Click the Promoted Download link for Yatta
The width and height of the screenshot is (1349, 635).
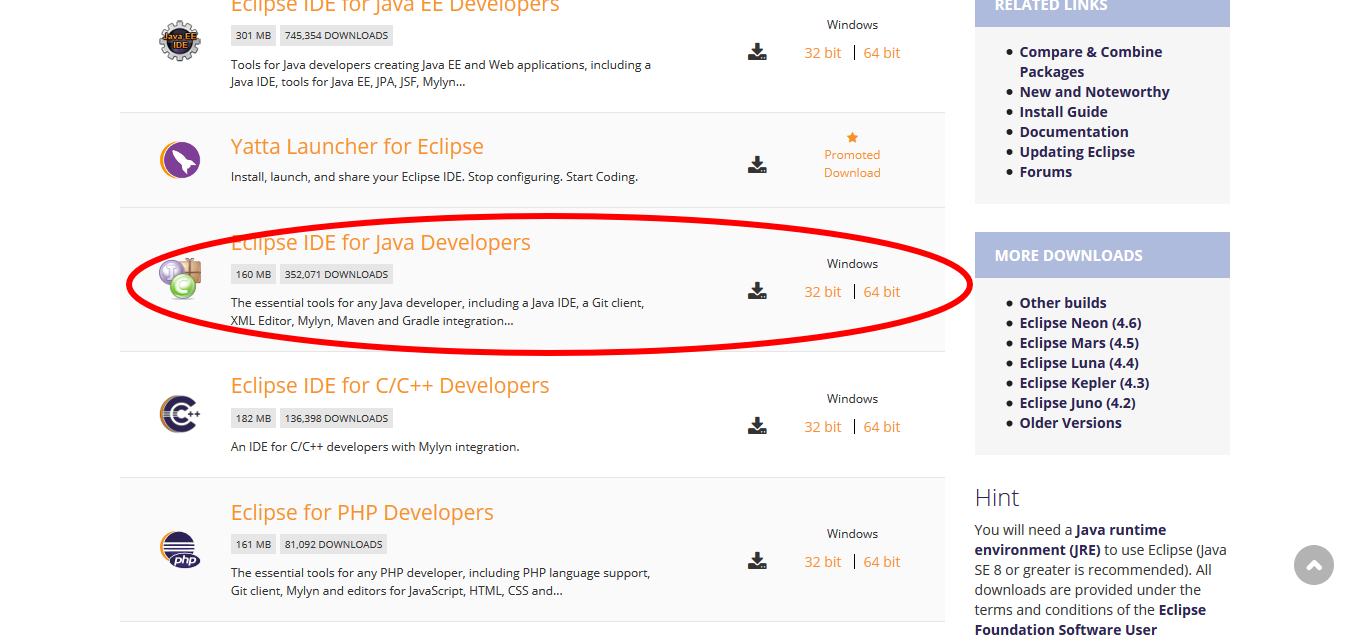point(852,164)
